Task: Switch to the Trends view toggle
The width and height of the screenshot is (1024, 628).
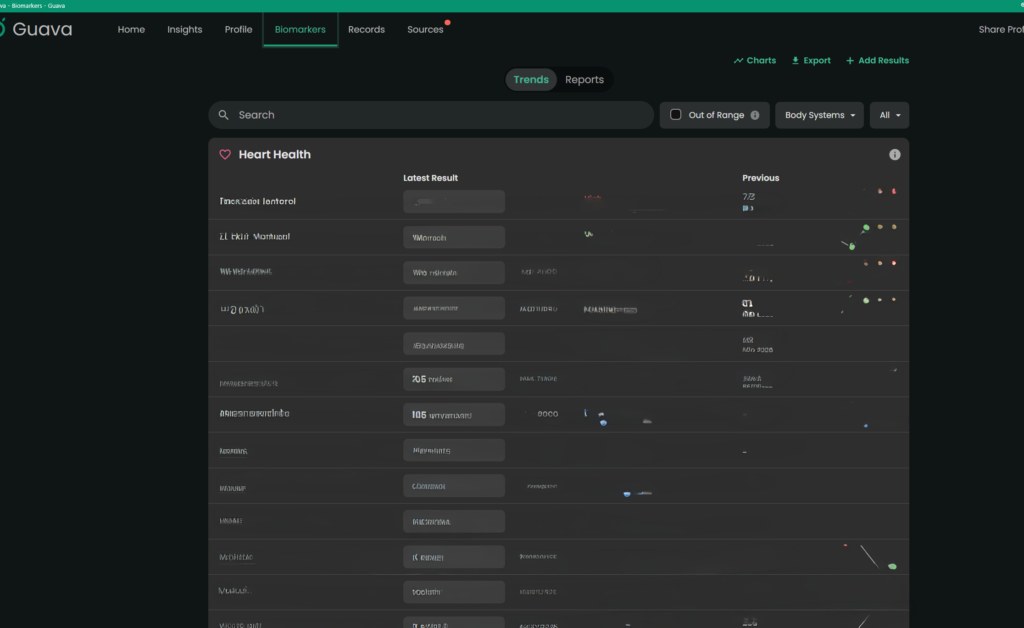Action: pos(531,80)
